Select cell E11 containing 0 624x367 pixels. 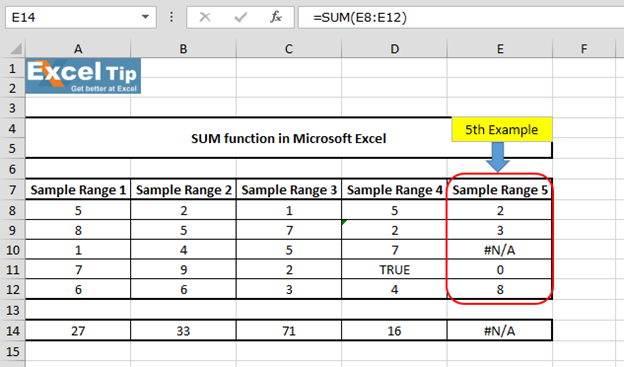pyautogui.click(x=500, y=270)
